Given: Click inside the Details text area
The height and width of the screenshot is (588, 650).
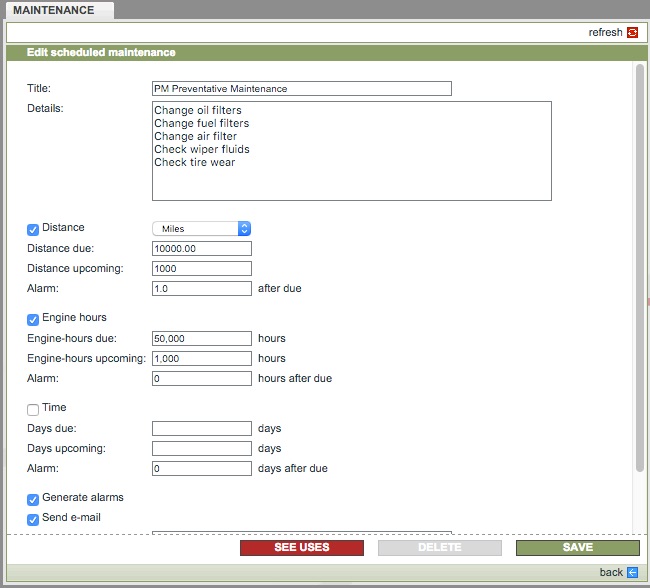Looking at the screenshot, I should (352, 151).
